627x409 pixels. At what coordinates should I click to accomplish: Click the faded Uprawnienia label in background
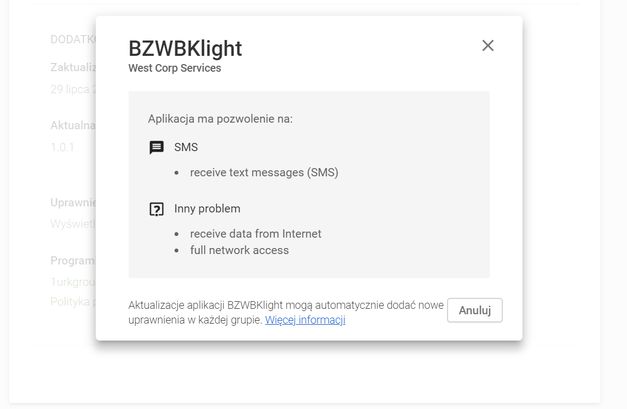point(73,203)
